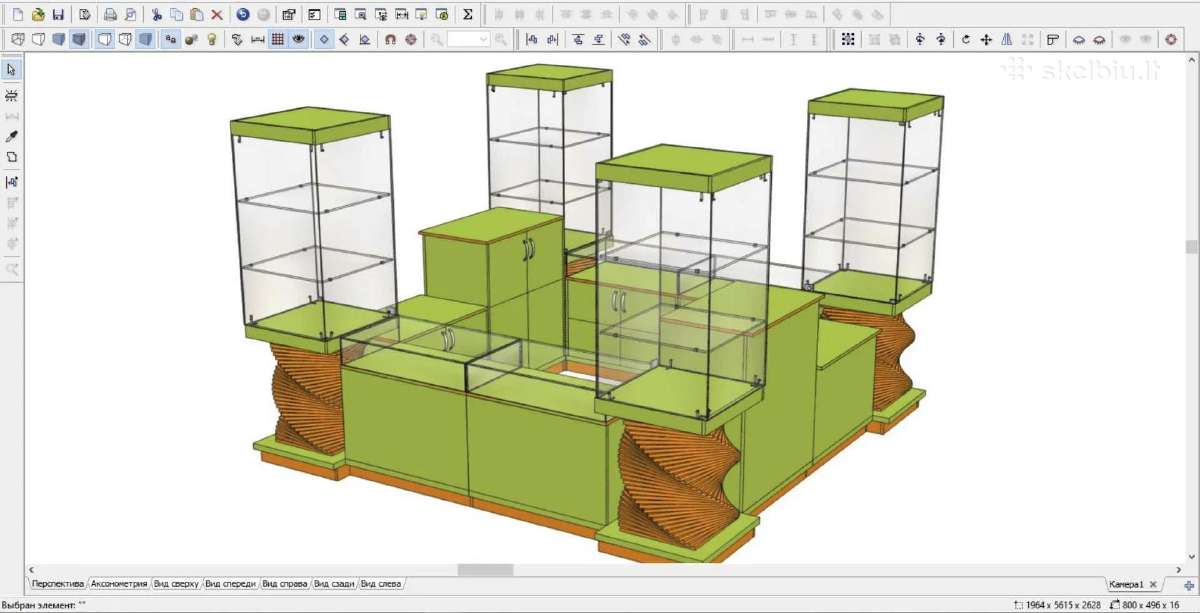
Task: Switch to the Вид слева tab
Action: click(x=382, y=584)
